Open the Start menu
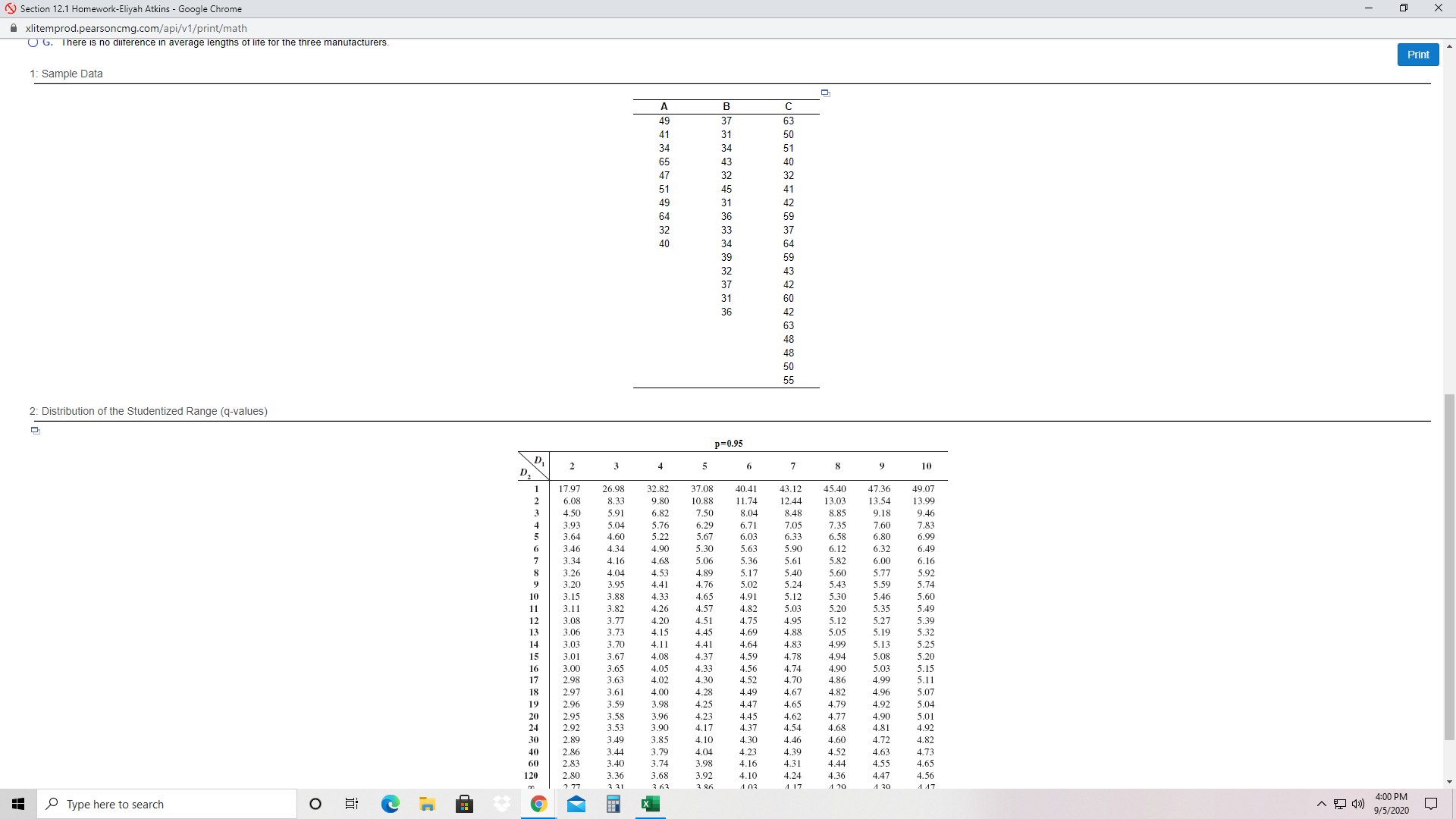1456x819 pixels. (17, 804)
